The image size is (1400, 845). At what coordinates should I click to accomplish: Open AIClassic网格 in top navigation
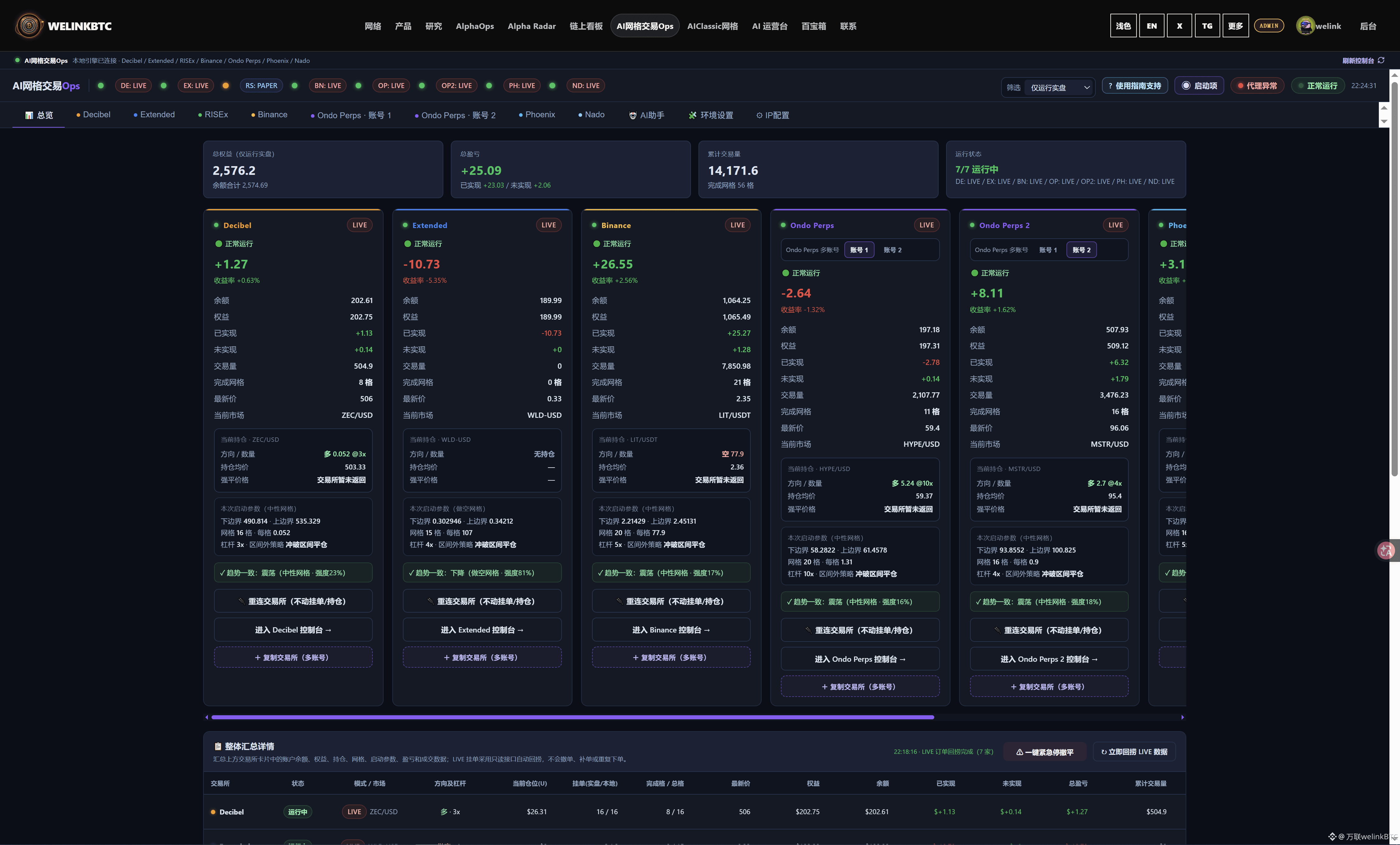(x=712, y=26)
